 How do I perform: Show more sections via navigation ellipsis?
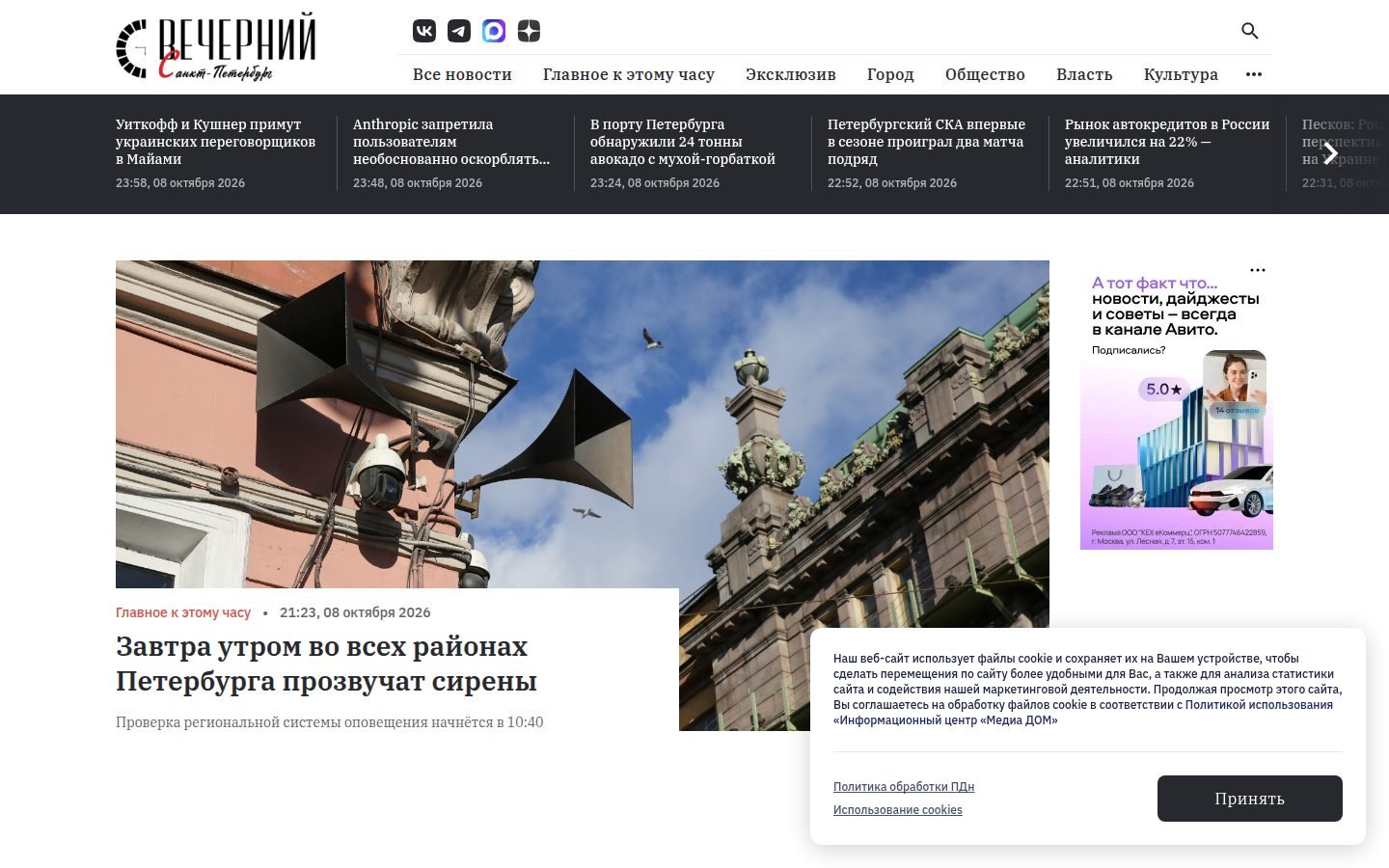tap(1254, 74)
